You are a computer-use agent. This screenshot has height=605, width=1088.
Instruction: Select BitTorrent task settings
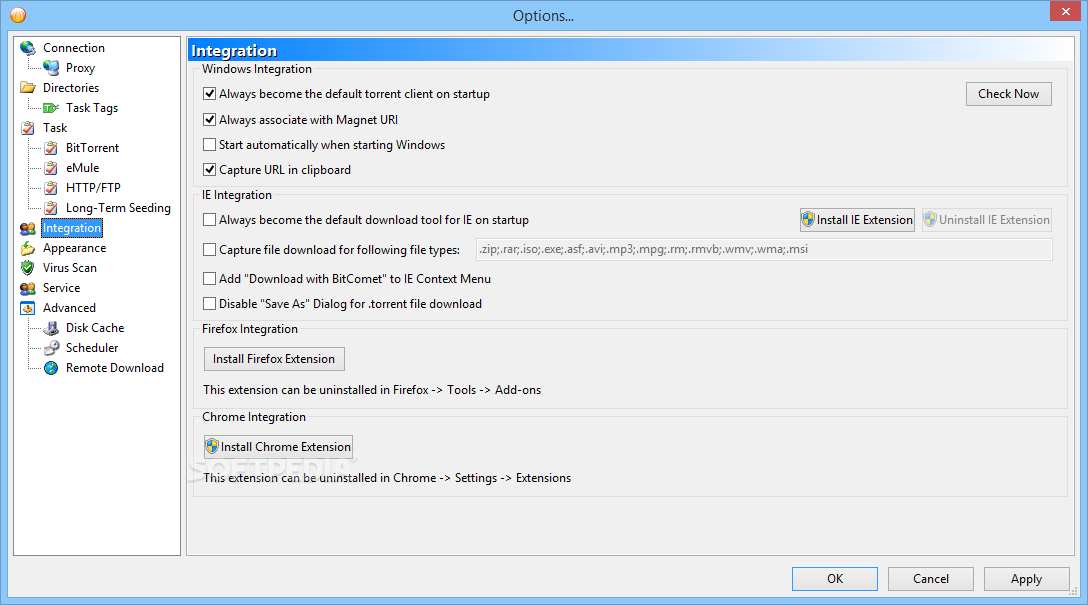92,148
